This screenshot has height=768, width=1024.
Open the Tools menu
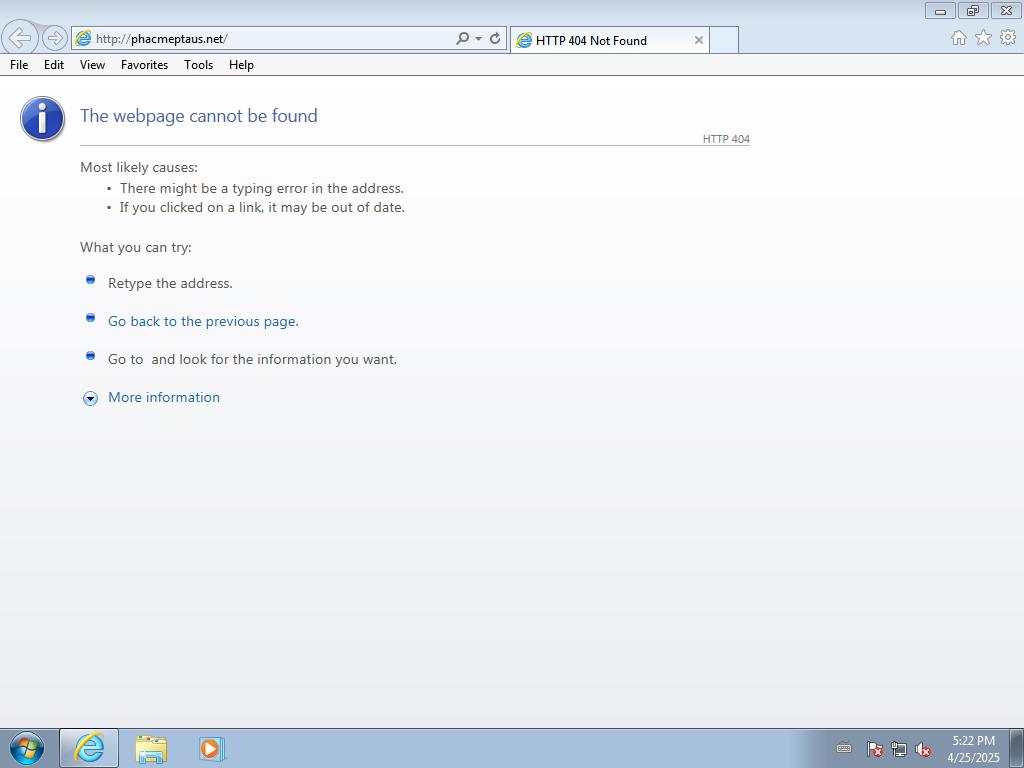(x=199, y=65)
